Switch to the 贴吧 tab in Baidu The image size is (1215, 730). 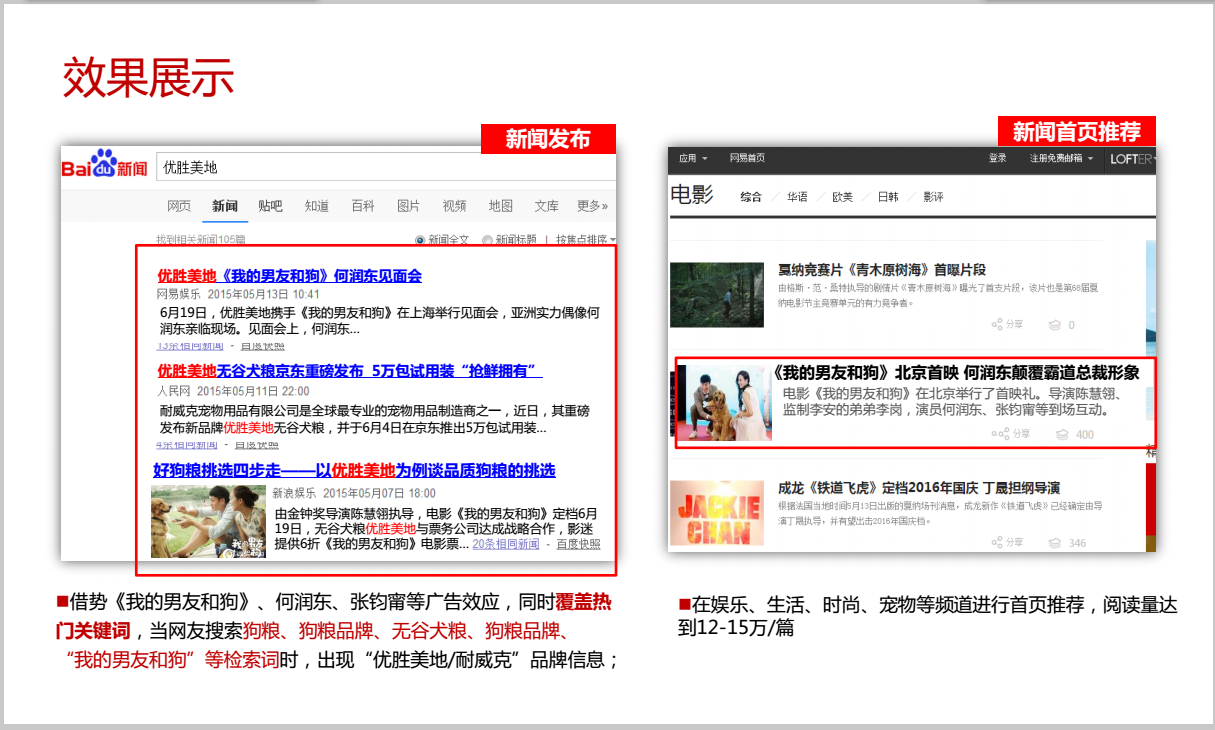coord(270,206)
